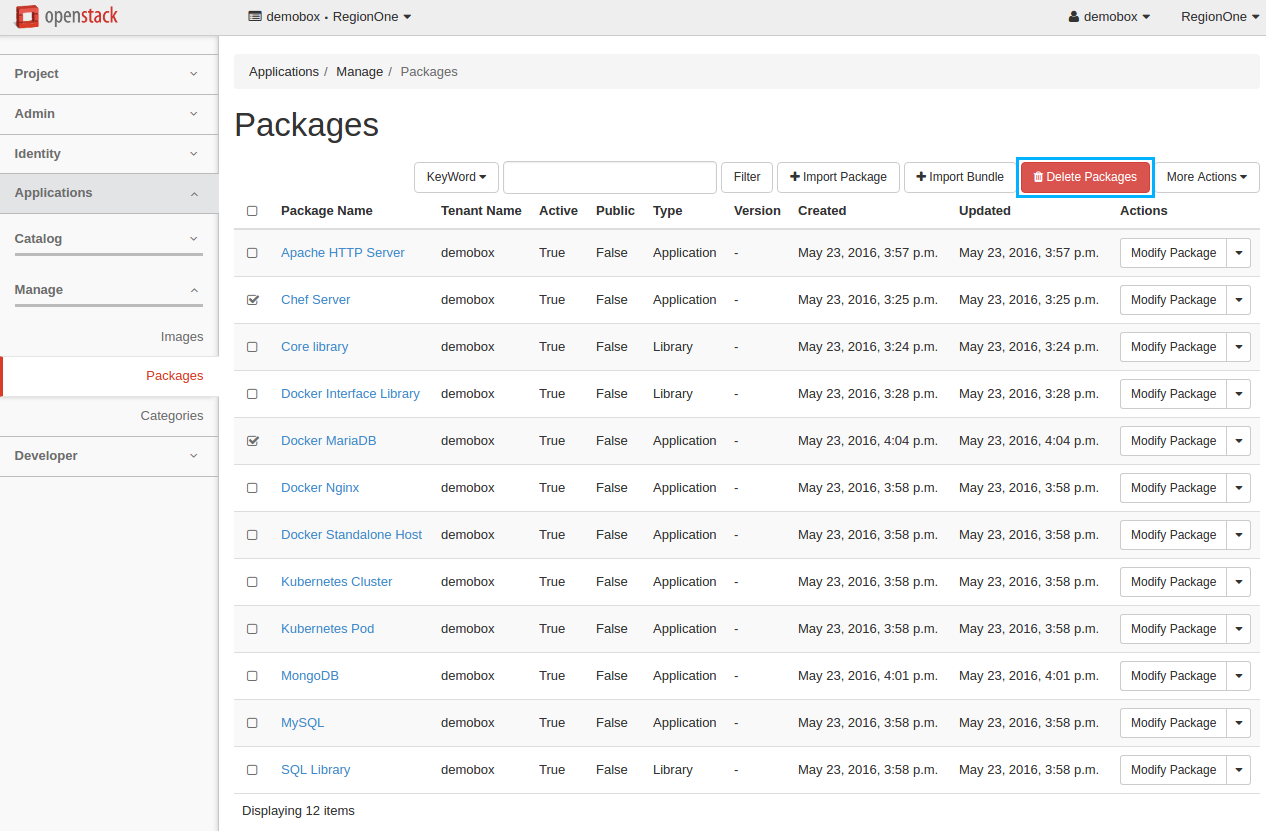This screenshot has width=1266, height=831.
Task: Check the checkbox for Apache HTTP Server
Action: [252, 252]
